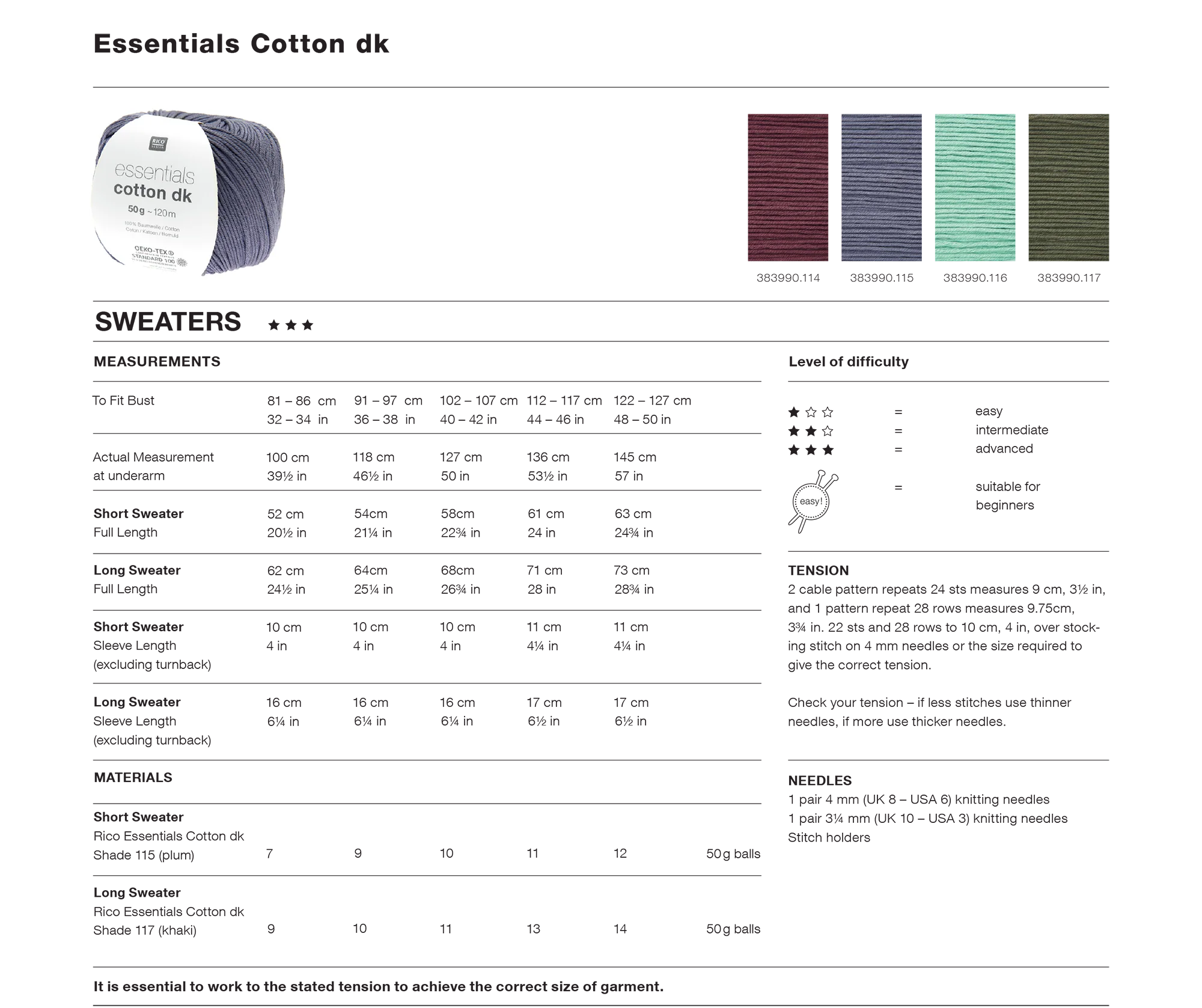Pick the mint green swatch 383990.116
The image size is (1202, 1008).
(x=975, y=188)
